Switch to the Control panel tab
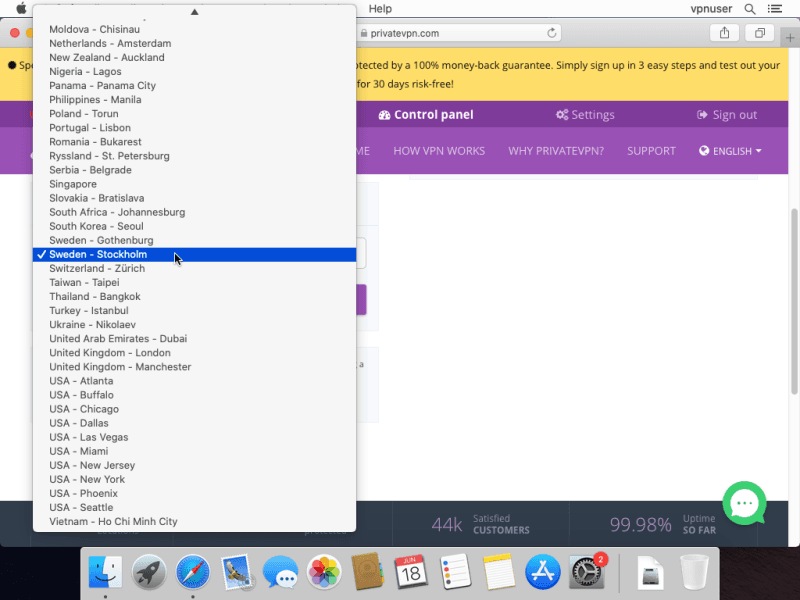This screenshot has height=600, width=800. (x=425, y=115)
